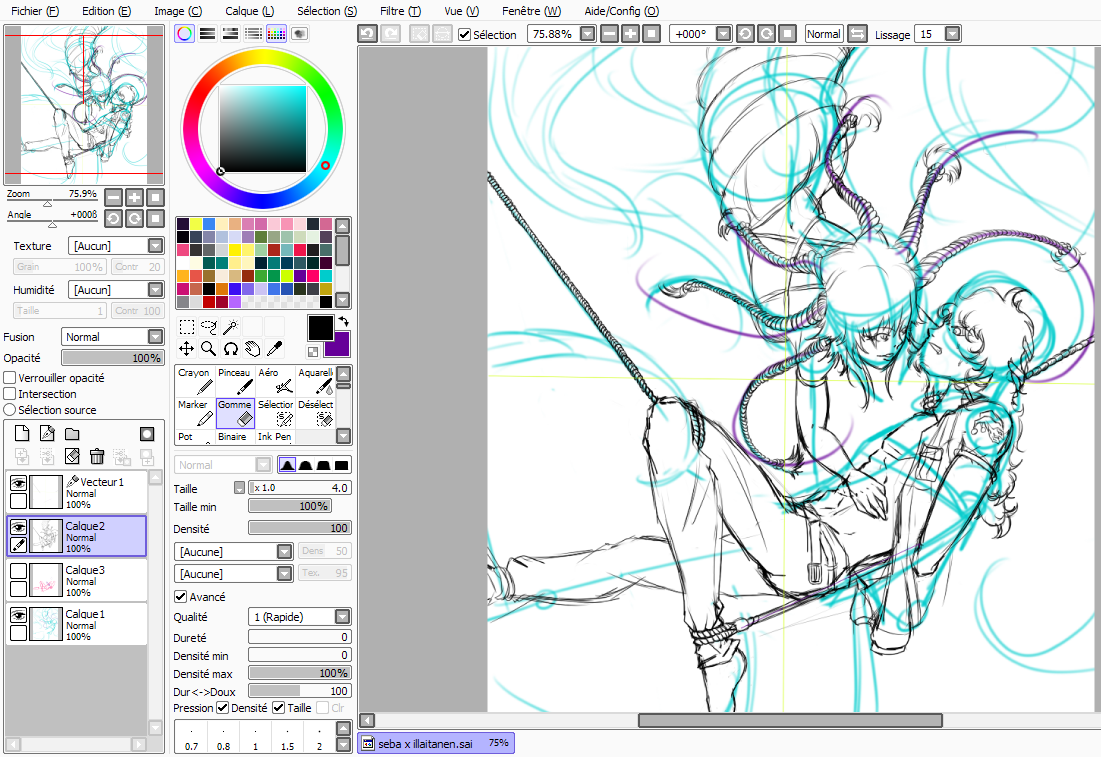
Task: Select the magic wand tool
Action: [x=230, y=327]
